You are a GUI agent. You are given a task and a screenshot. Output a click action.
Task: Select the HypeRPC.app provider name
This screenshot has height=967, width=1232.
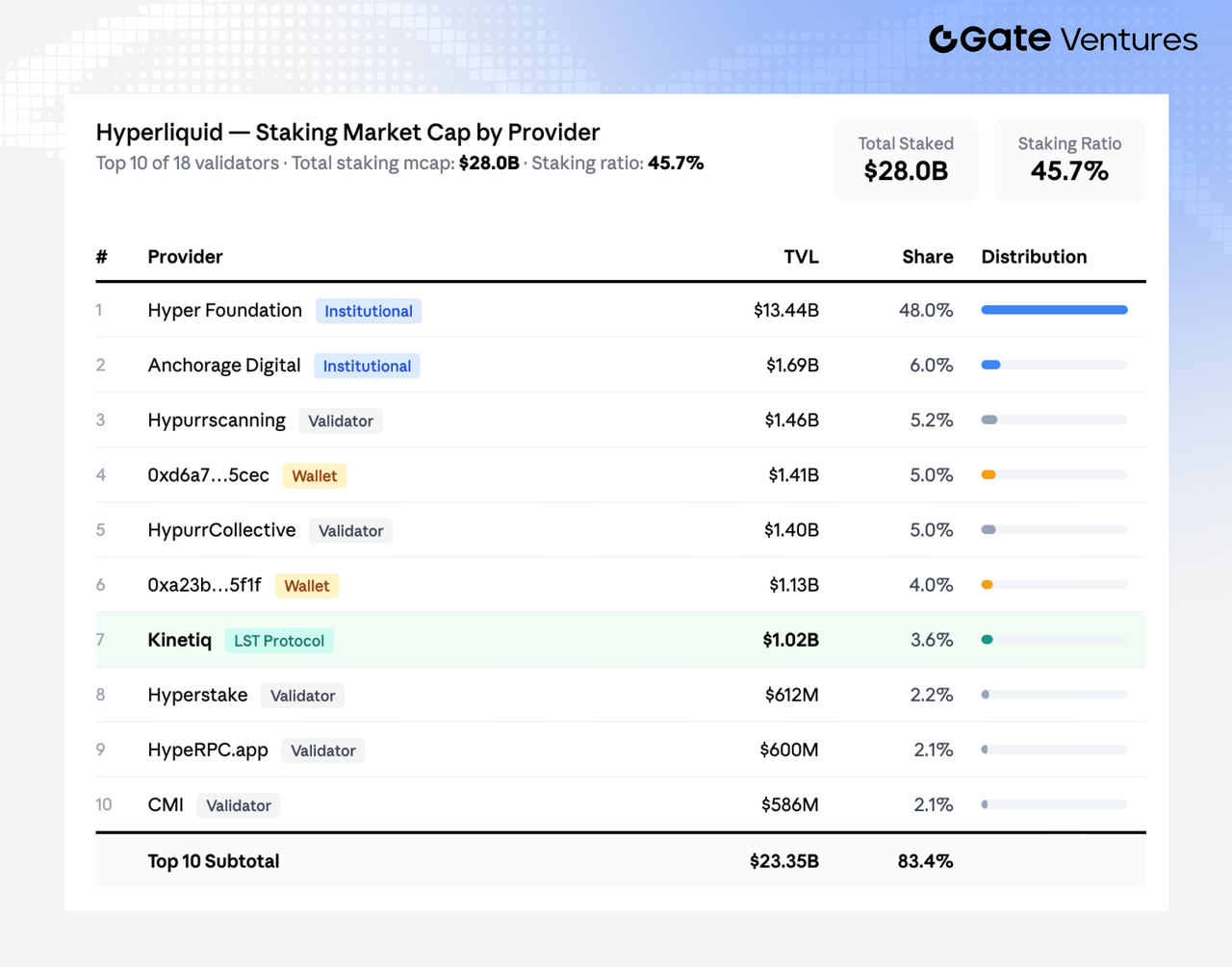[x=208, y=750]
